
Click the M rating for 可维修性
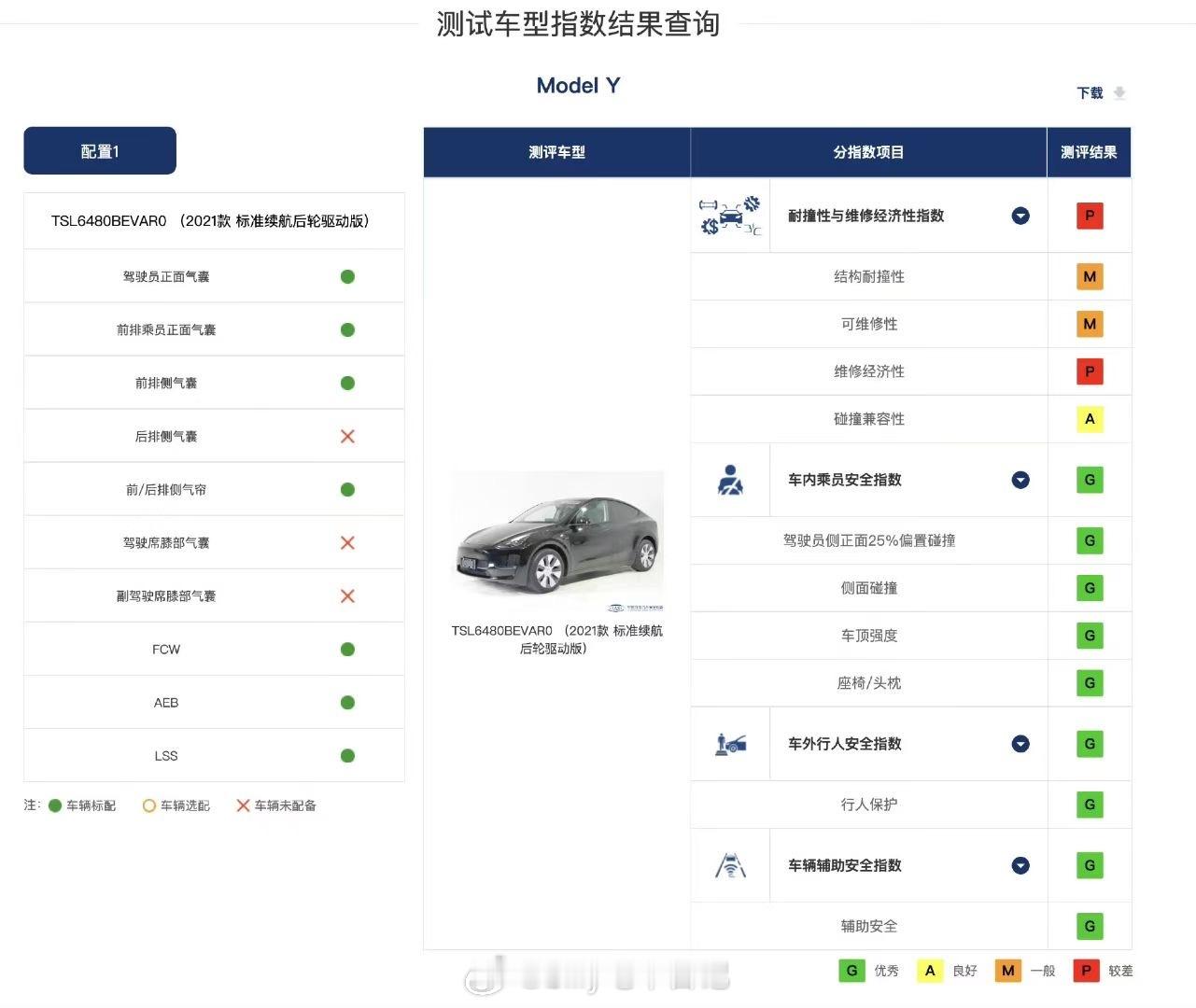click(x=1090, y=324)
